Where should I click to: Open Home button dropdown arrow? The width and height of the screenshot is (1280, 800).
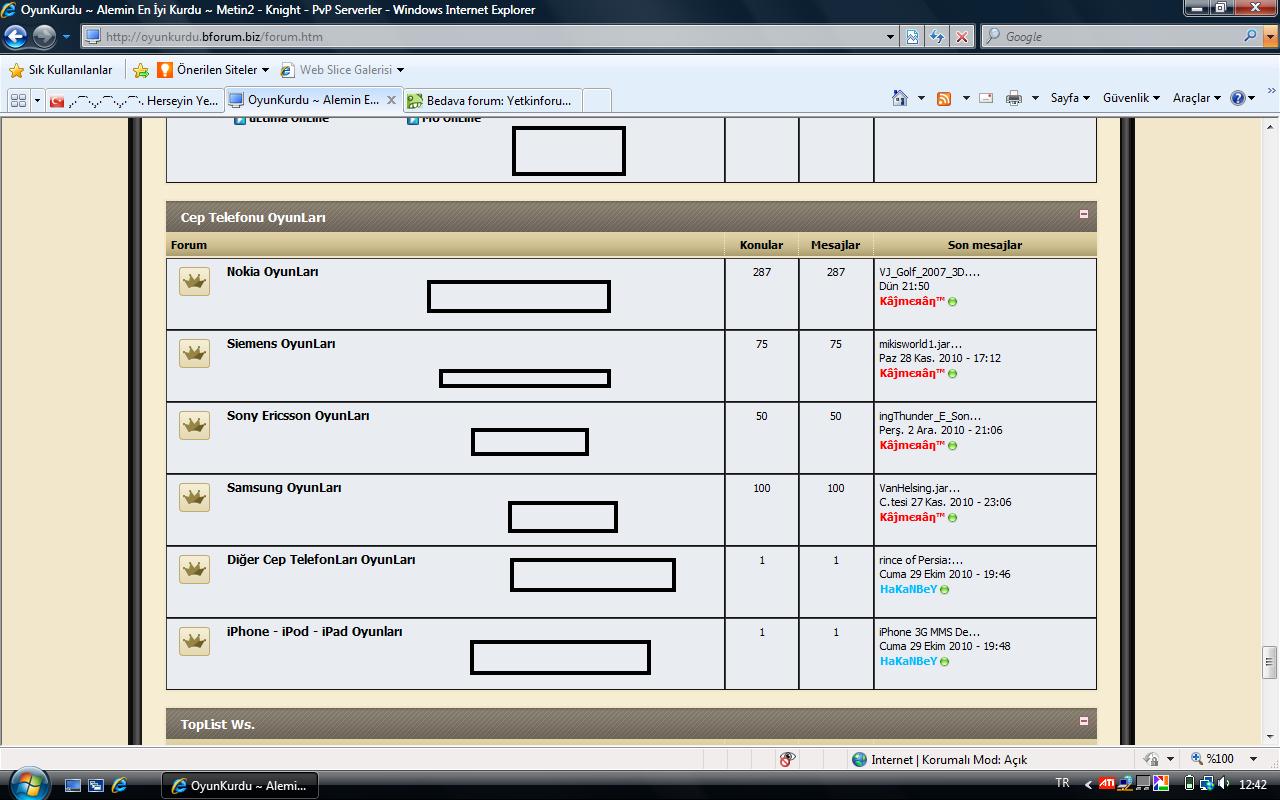[922, 98]
